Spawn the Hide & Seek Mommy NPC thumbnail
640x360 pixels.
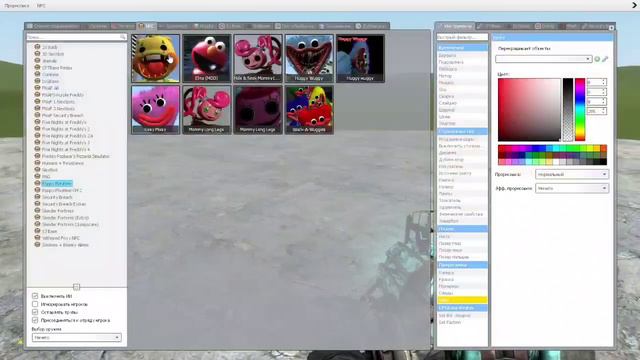258,58
